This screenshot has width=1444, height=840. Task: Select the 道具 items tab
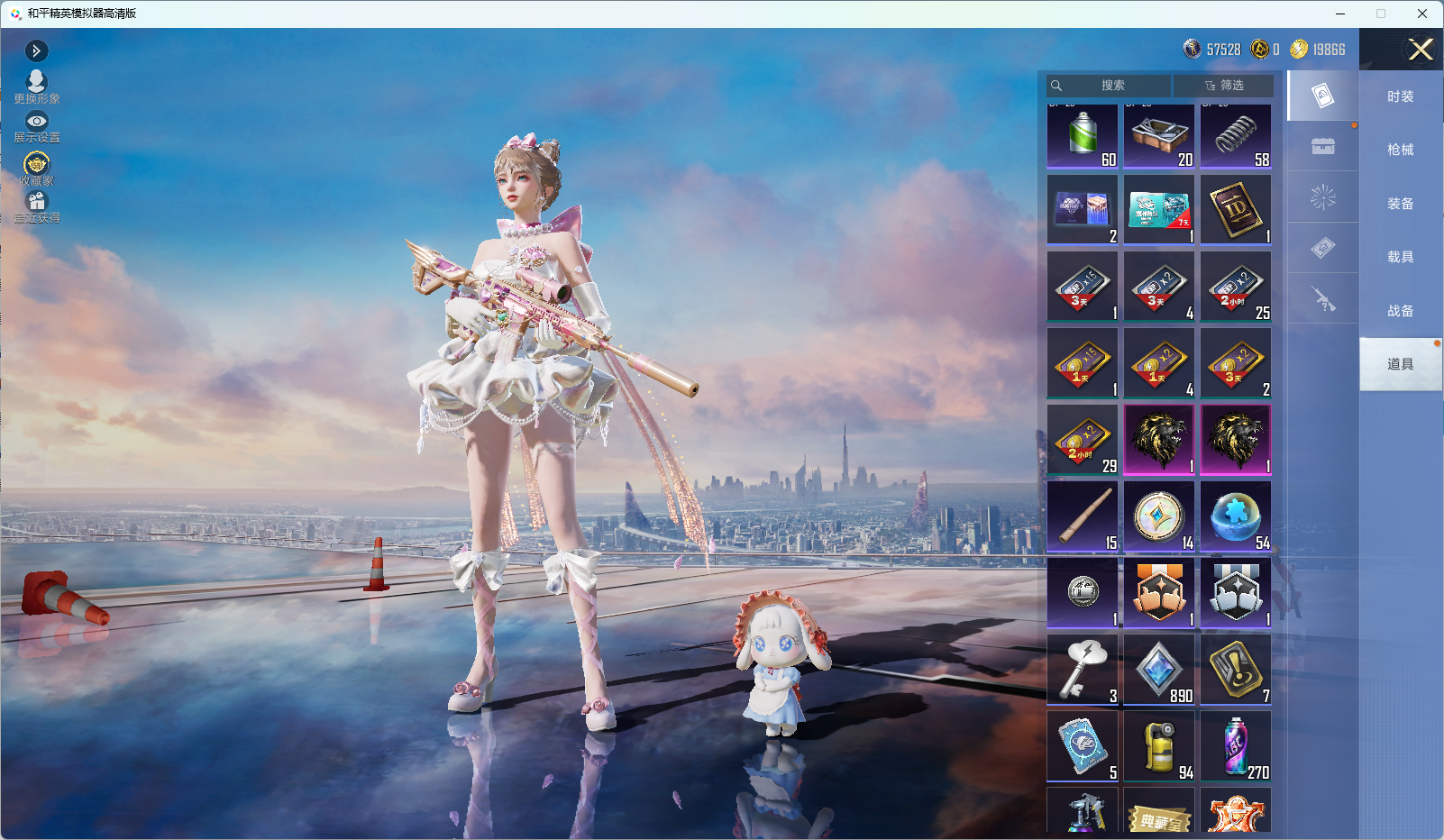(x=1401, y=364)
